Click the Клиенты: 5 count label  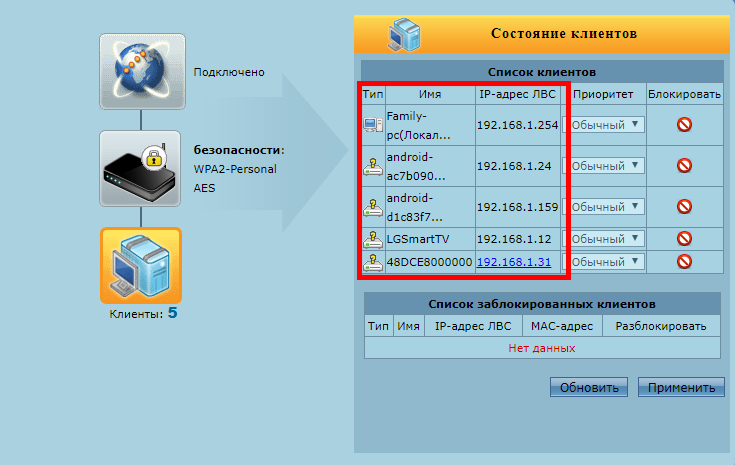click(x=143, y=313)
